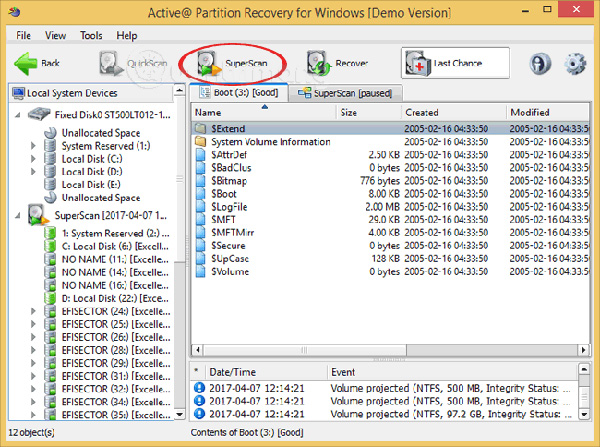Viewport: 600px width, 447px height.
Task: Switch to the SuperScan [paused] tab
Action: click(348, 93)
